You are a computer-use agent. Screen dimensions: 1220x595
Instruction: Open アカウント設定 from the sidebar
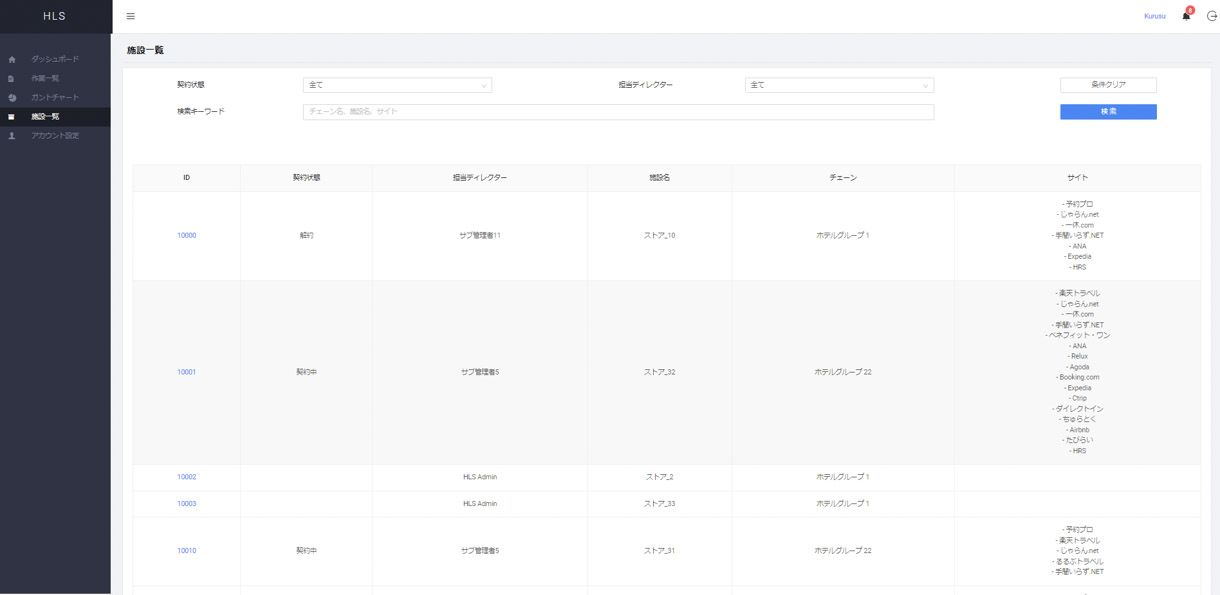tap(54, 136)
